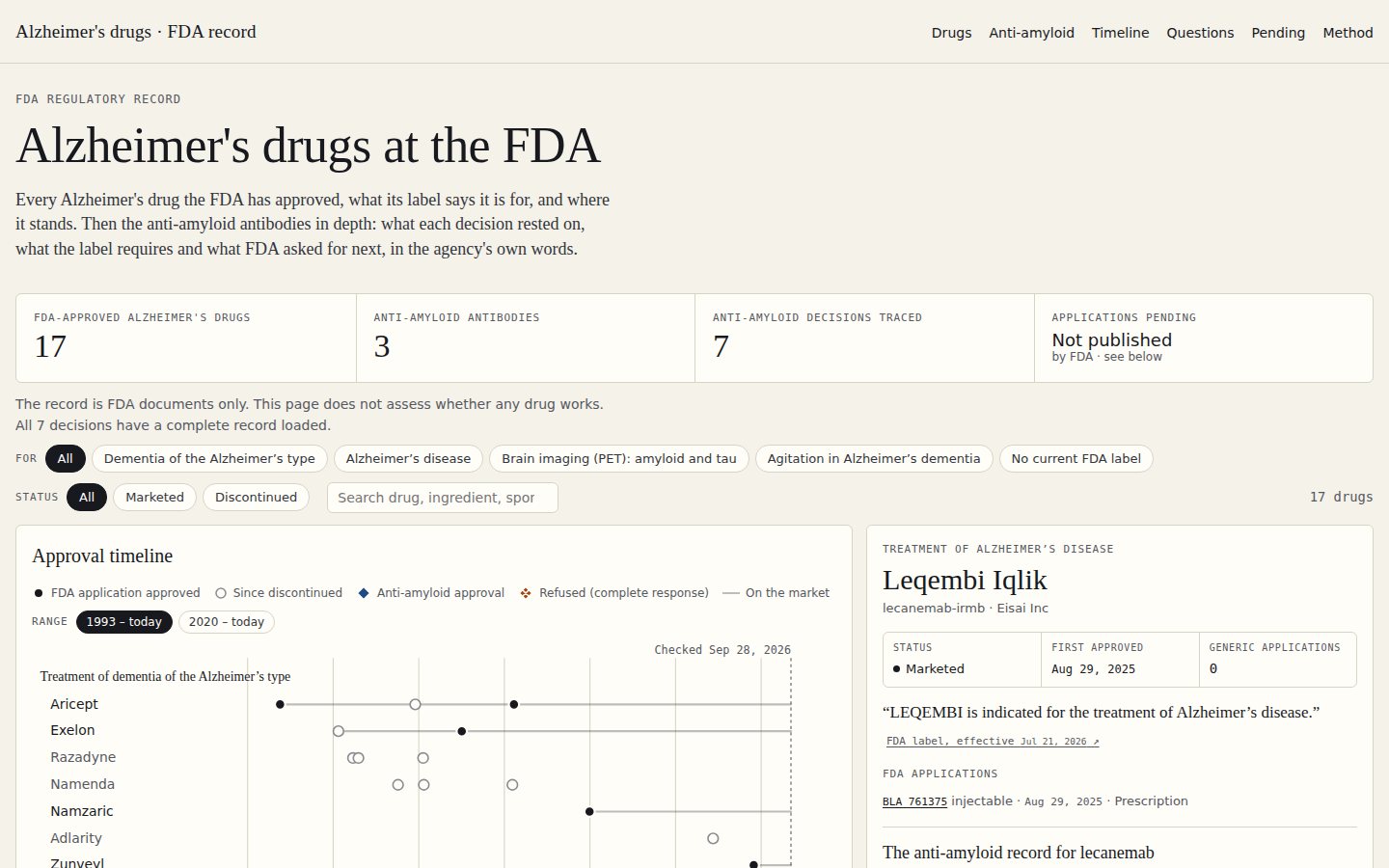Click Namzaric's approval dot
This screenshot has height=868, width=1389.
(x=589, y=812)
